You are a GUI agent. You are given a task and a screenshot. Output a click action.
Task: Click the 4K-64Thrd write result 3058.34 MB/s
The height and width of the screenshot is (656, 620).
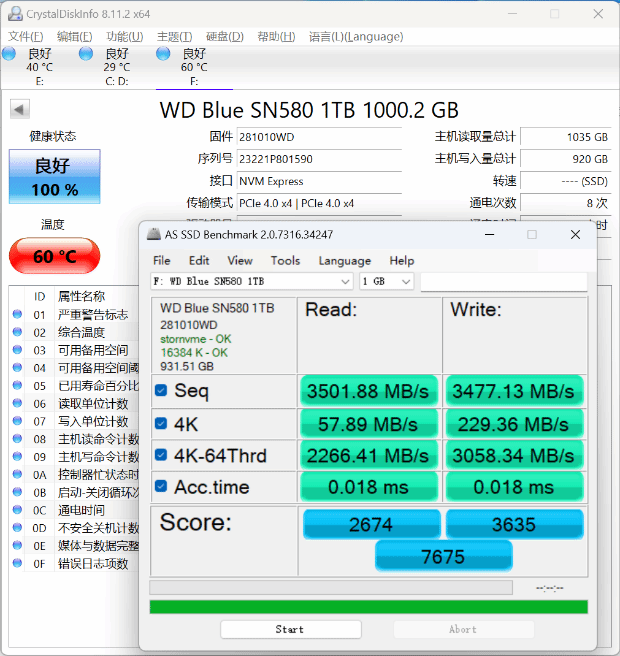point(514,455)
